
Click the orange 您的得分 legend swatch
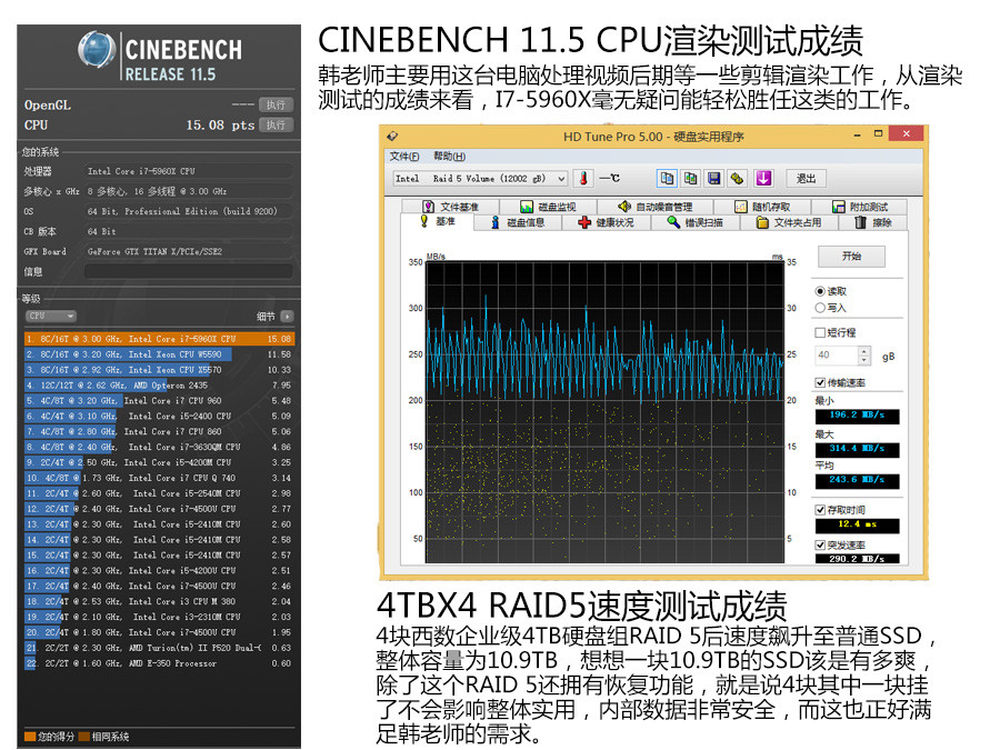(29, 737)
